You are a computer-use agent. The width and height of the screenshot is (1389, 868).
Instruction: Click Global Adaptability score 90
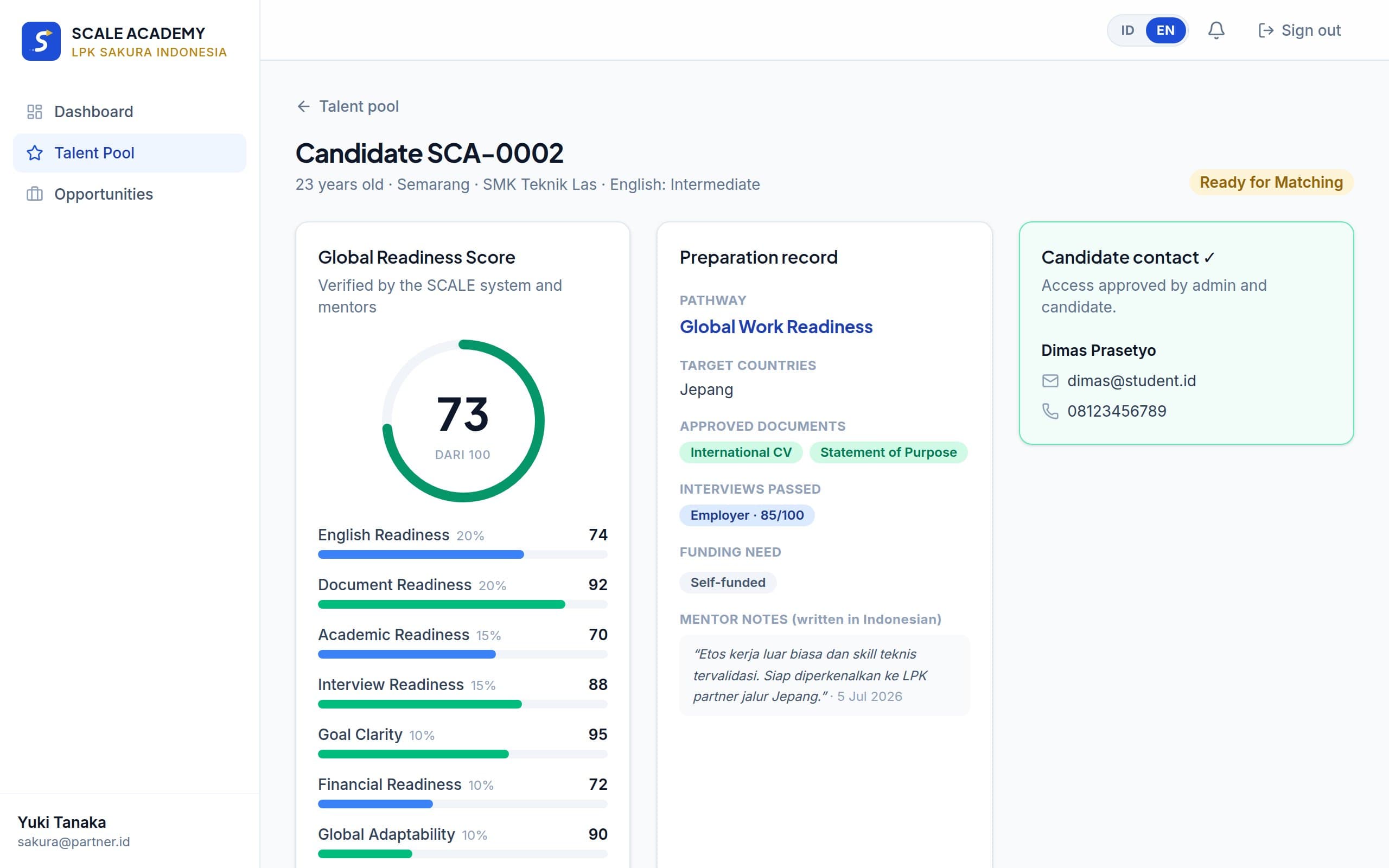click(598, 835)
